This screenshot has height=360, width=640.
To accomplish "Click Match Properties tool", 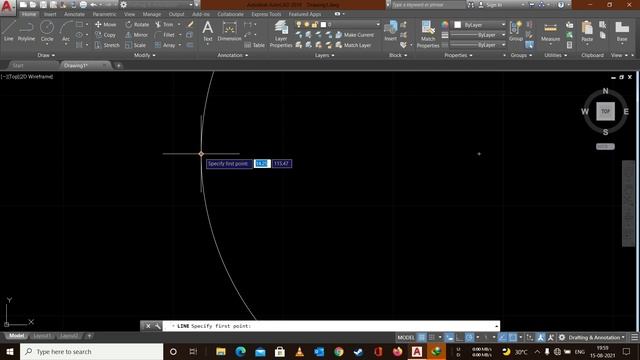I will [x=428, y=34].
